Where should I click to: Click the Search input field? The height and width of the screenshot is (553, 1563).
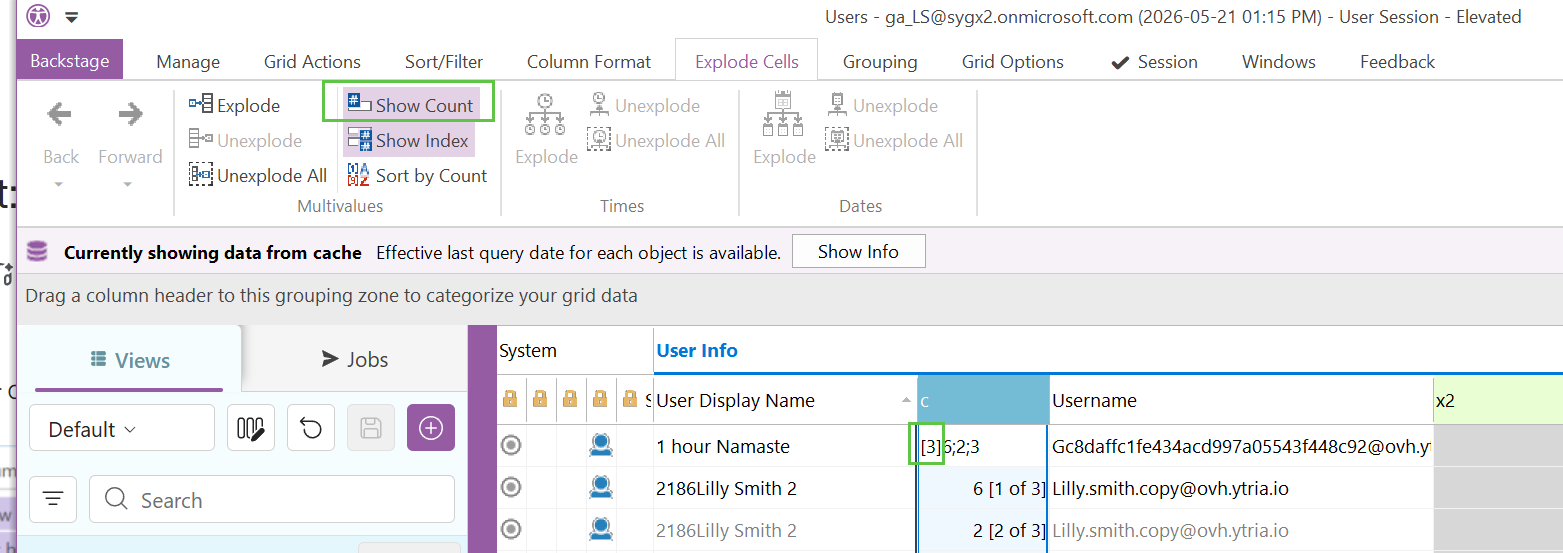tap(272, 499)
